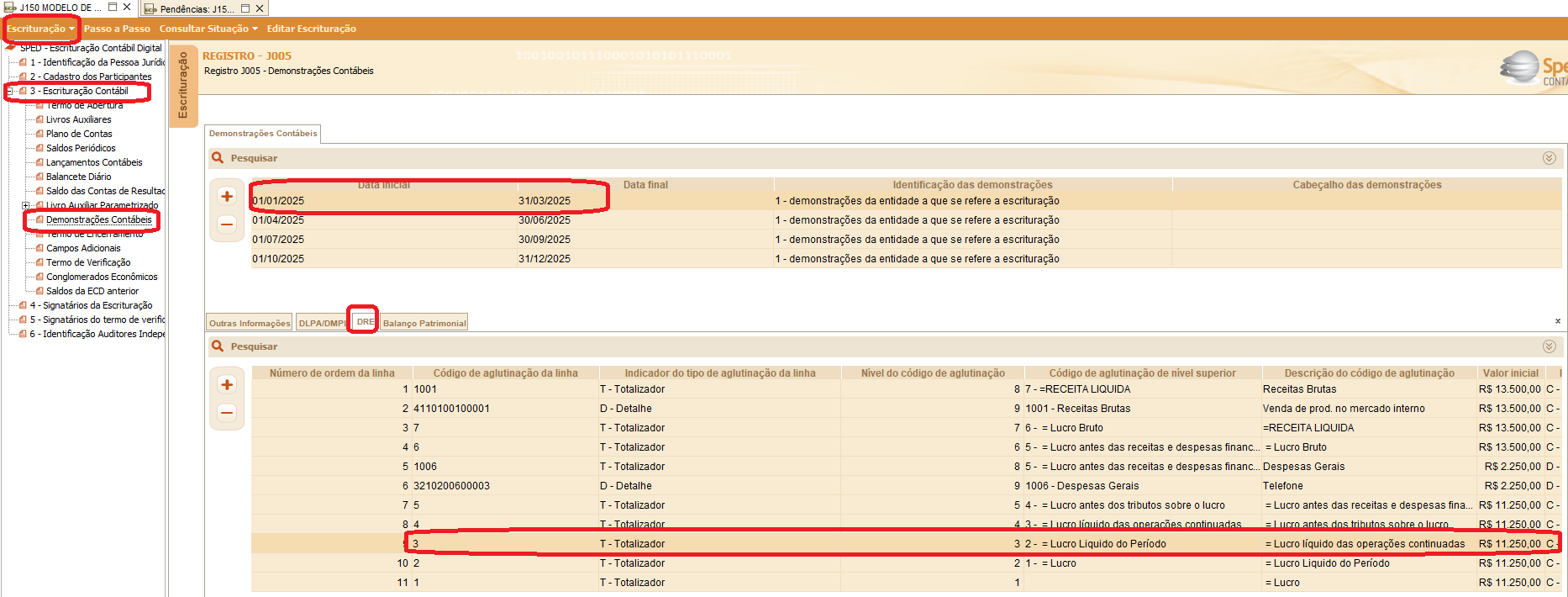Open Saldos Periódicos in the tree
The width and height of the screenshot is (1568, 597).
coord(81,148)
